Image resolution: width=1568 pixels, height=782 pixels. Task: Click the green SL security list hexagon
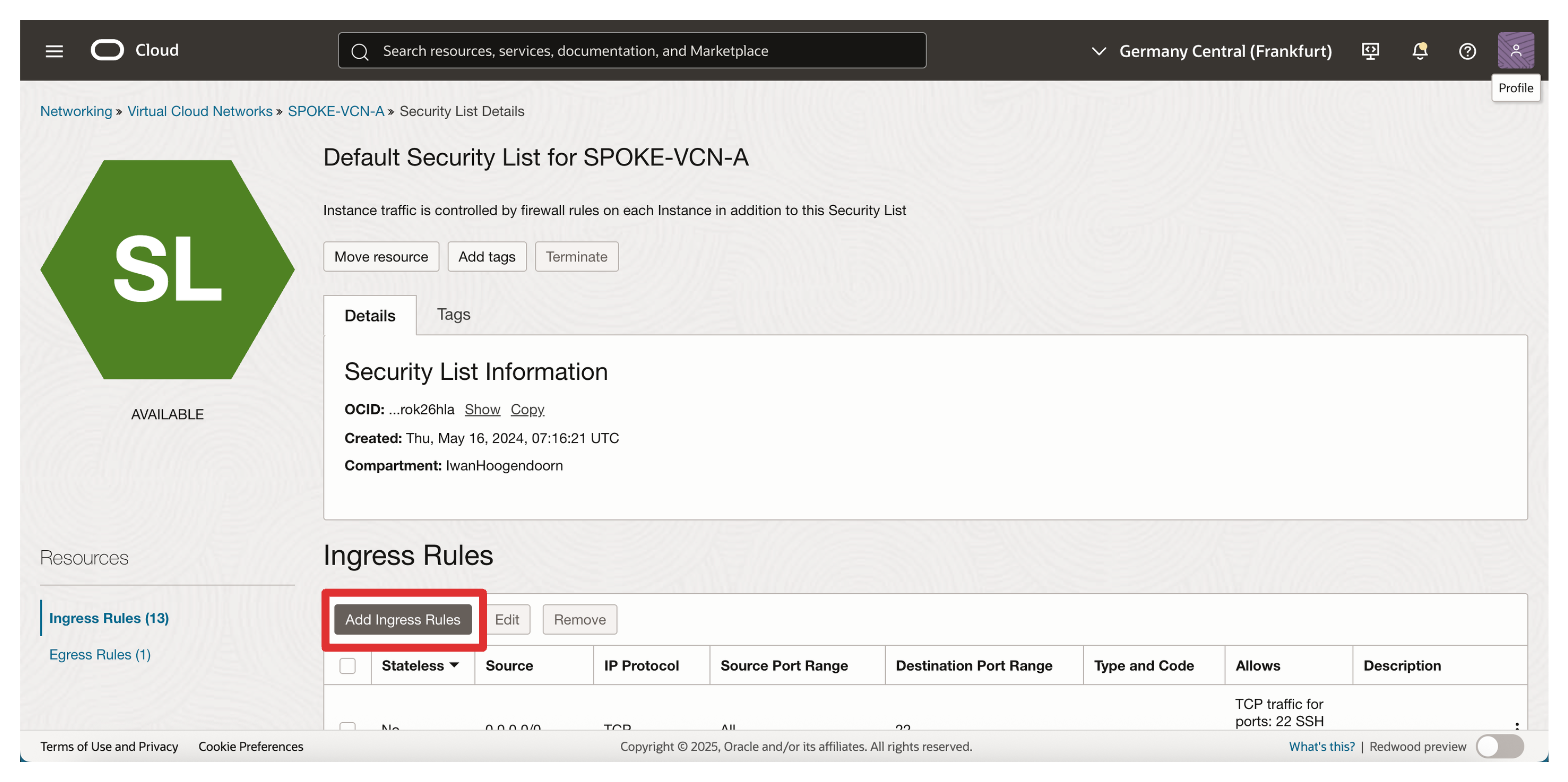pos(167,269)
